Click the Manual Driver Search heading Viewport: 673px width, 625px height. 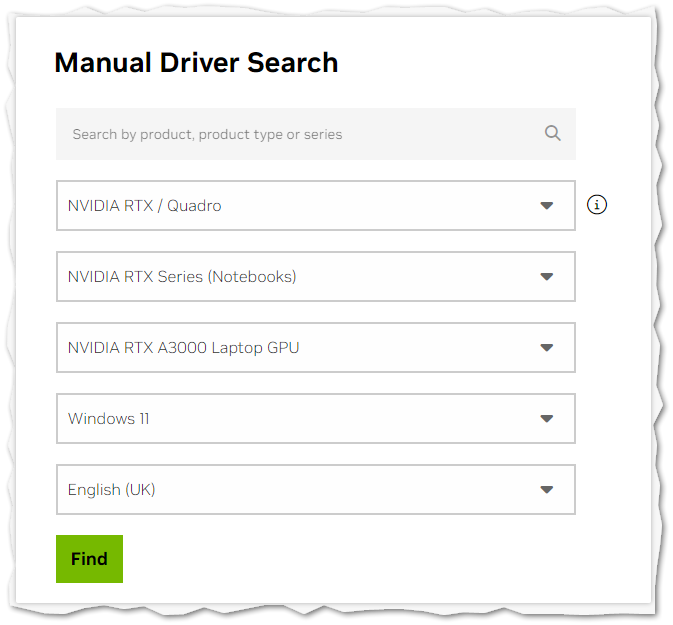click(196, 63)
